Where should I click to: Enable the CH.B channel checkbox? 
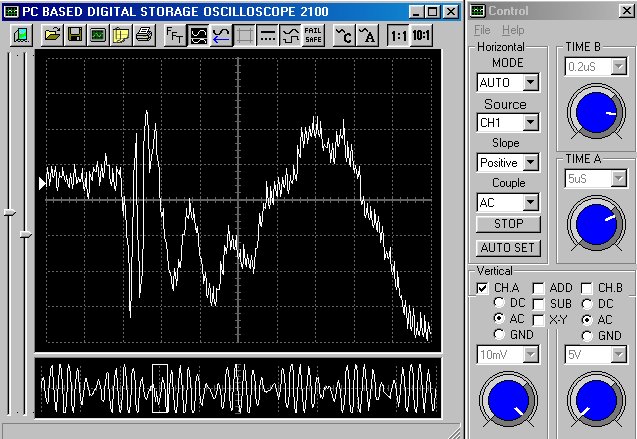pyautogui.click(x=588, y=288)
